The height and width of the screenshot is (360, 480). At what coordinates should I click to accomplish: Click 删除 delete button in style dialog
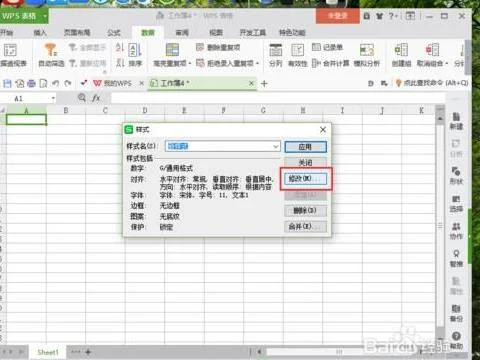[x=305, y=210]
